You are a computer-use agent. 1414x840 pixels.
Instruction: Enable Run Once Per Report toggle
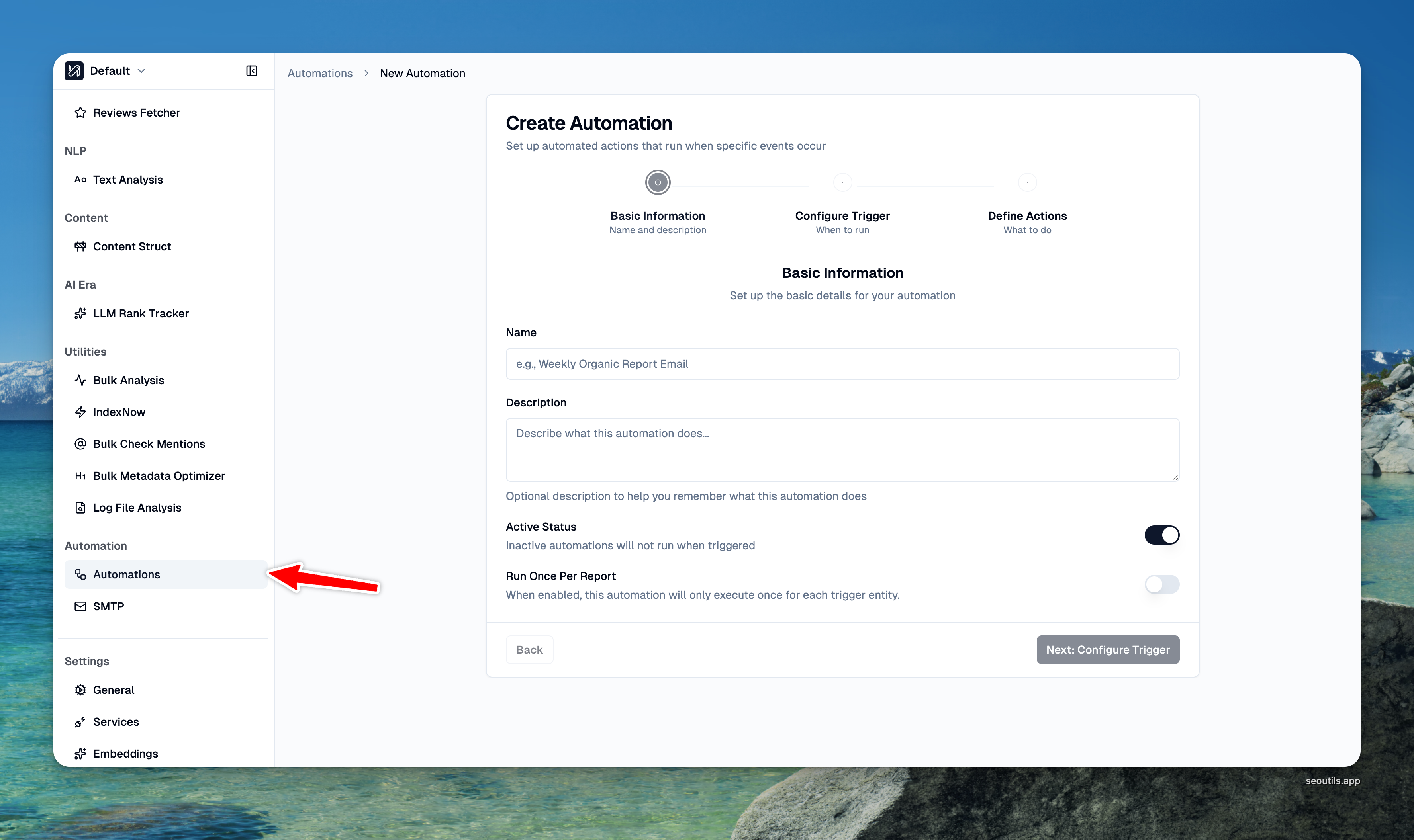pos(1161,584)
